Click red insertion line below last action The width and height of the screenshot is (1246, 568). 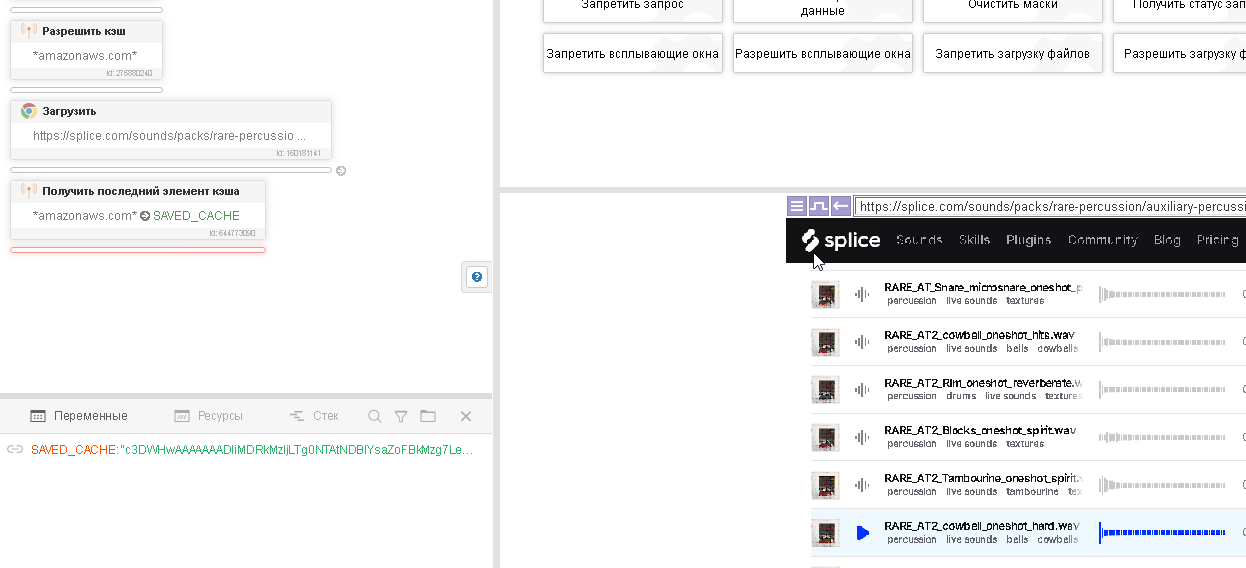click(138, 250)
